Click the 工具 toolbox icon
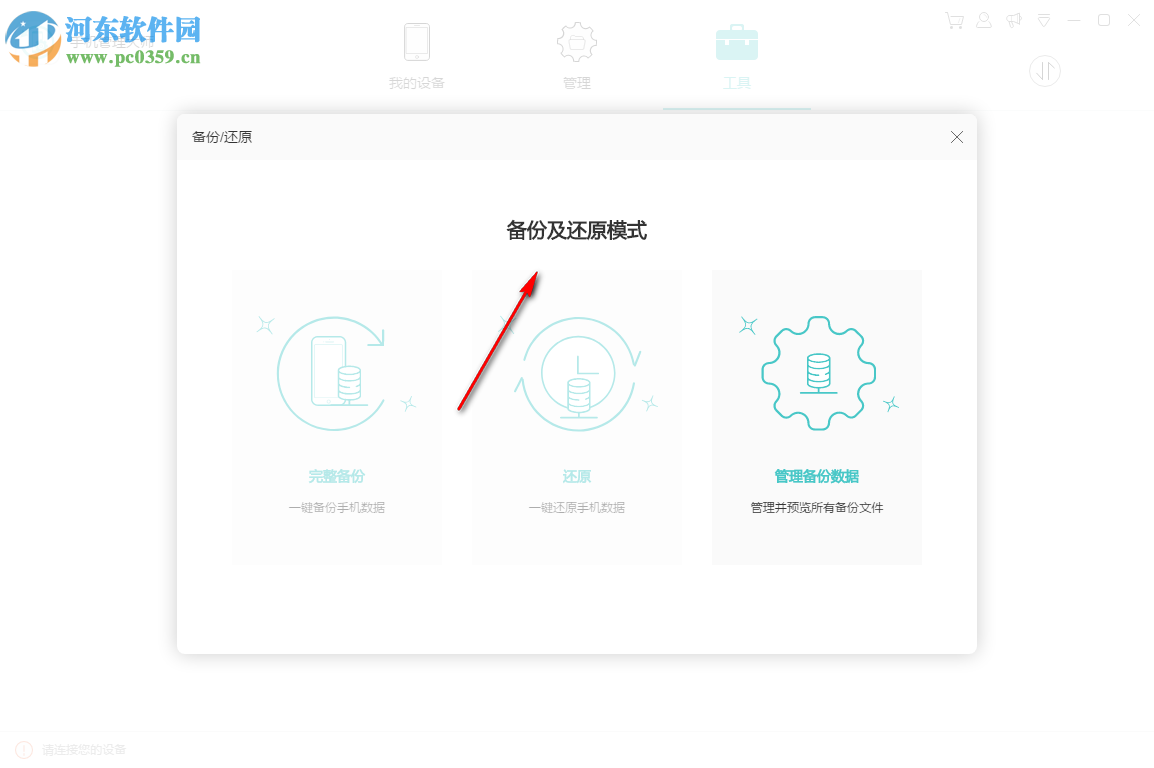The image size is (1154, 768). point(737,42)
